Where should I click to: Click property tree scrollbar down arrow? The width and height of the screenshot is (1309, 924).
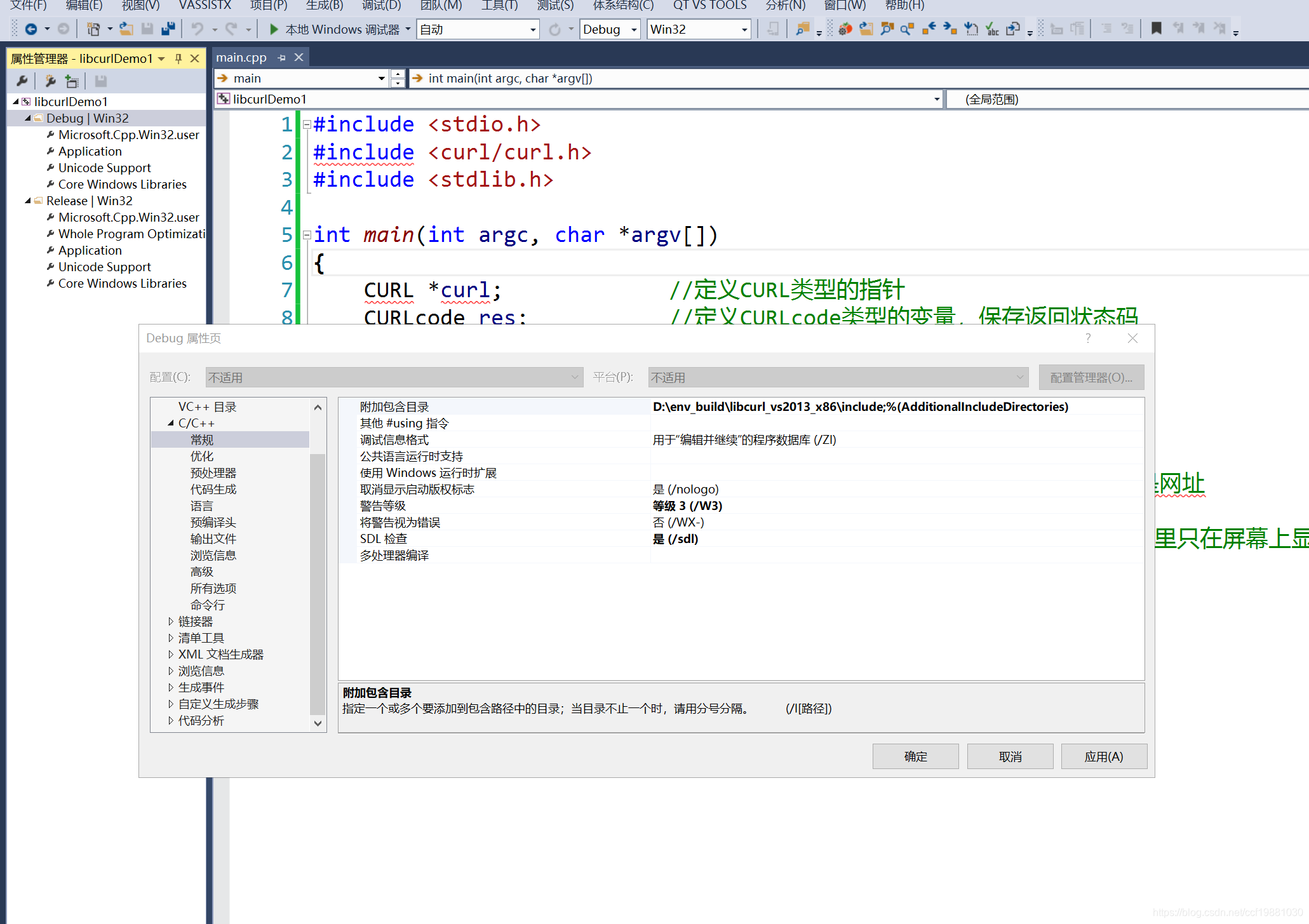pos(318,723)
